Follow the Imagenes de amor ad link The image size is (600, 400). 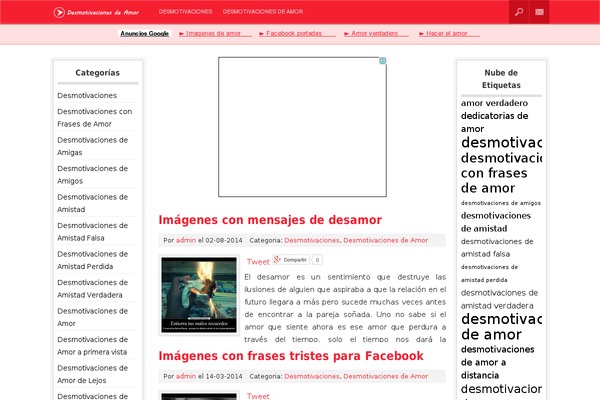tap(215, 34)
